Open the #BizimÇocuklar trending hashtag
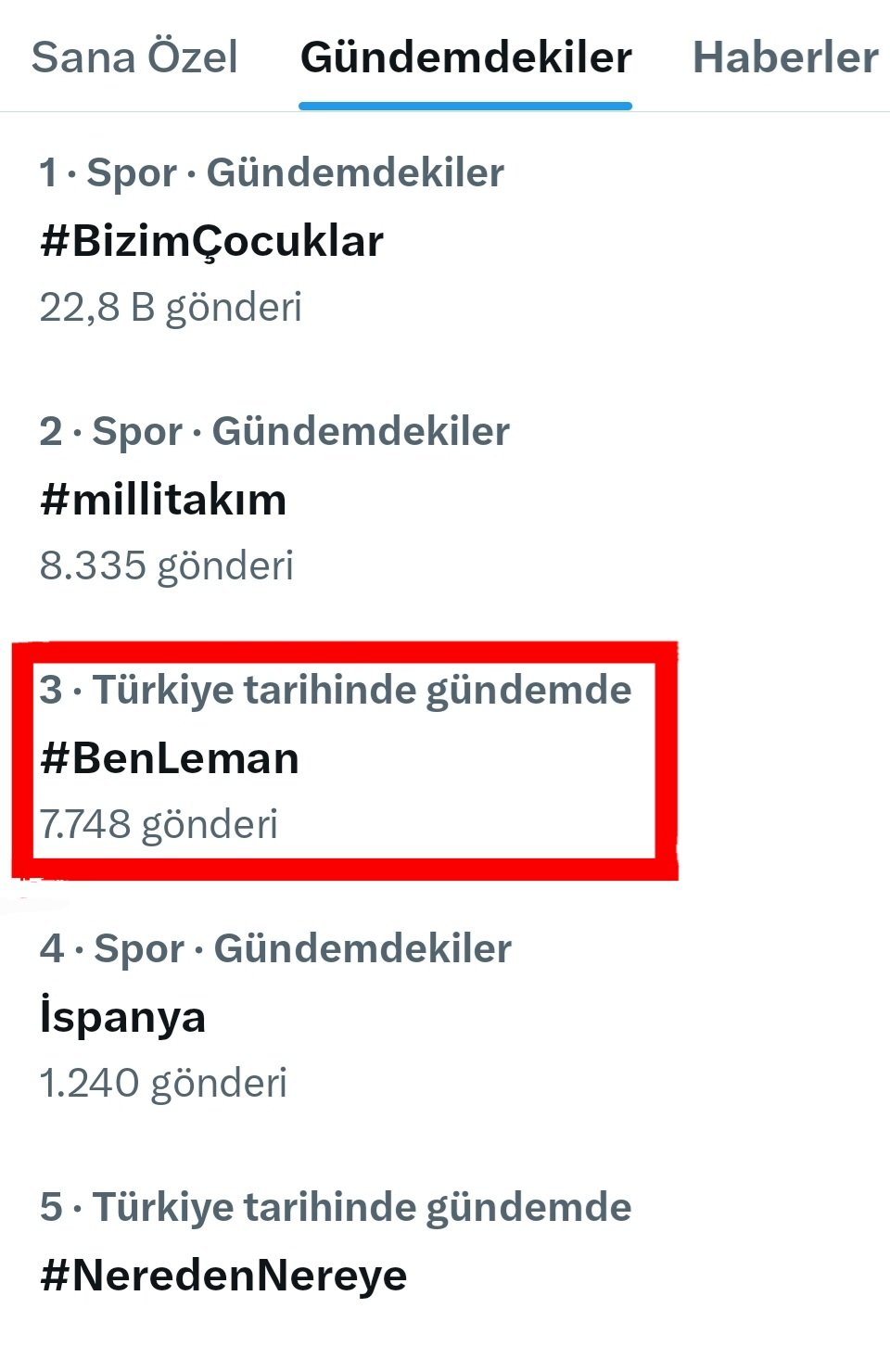890x1372 pixels. pos(211,241)
